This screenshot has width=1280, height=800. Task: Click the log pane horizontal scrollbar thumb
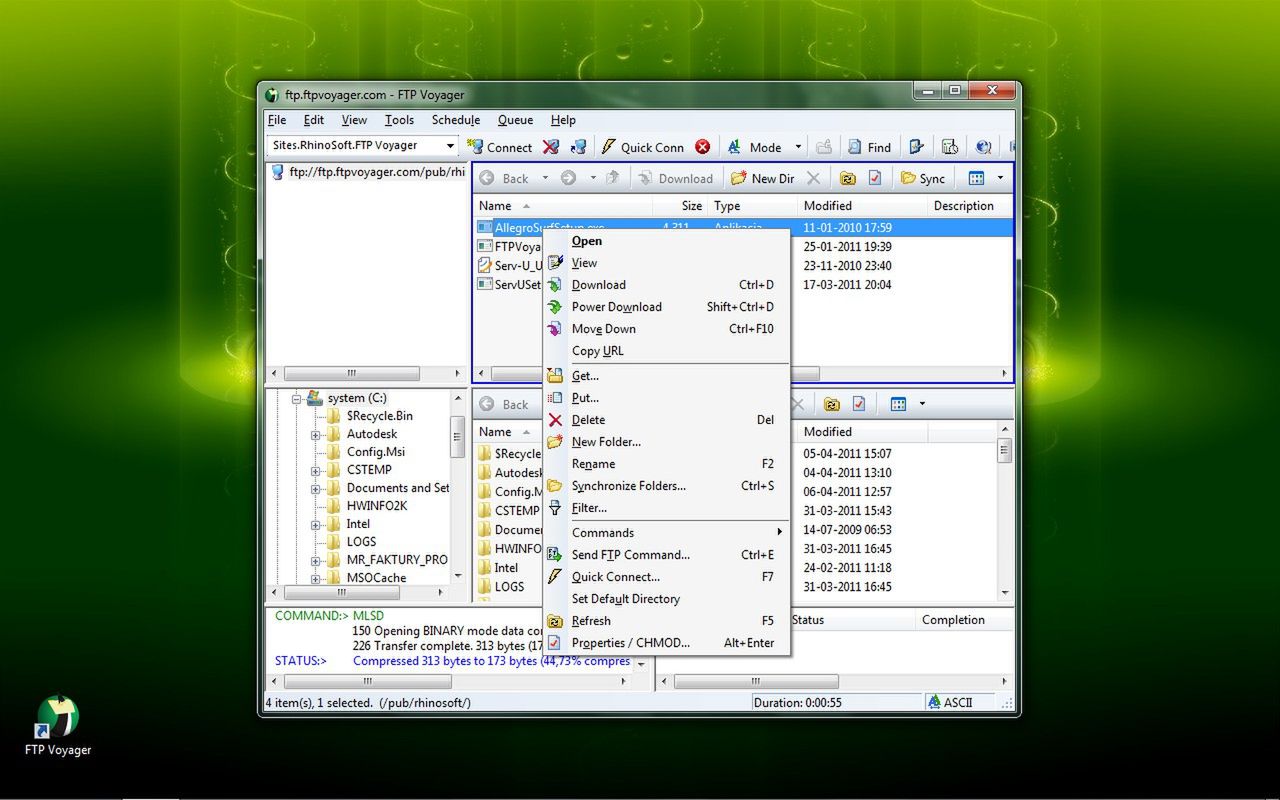[x=368, y=681]
